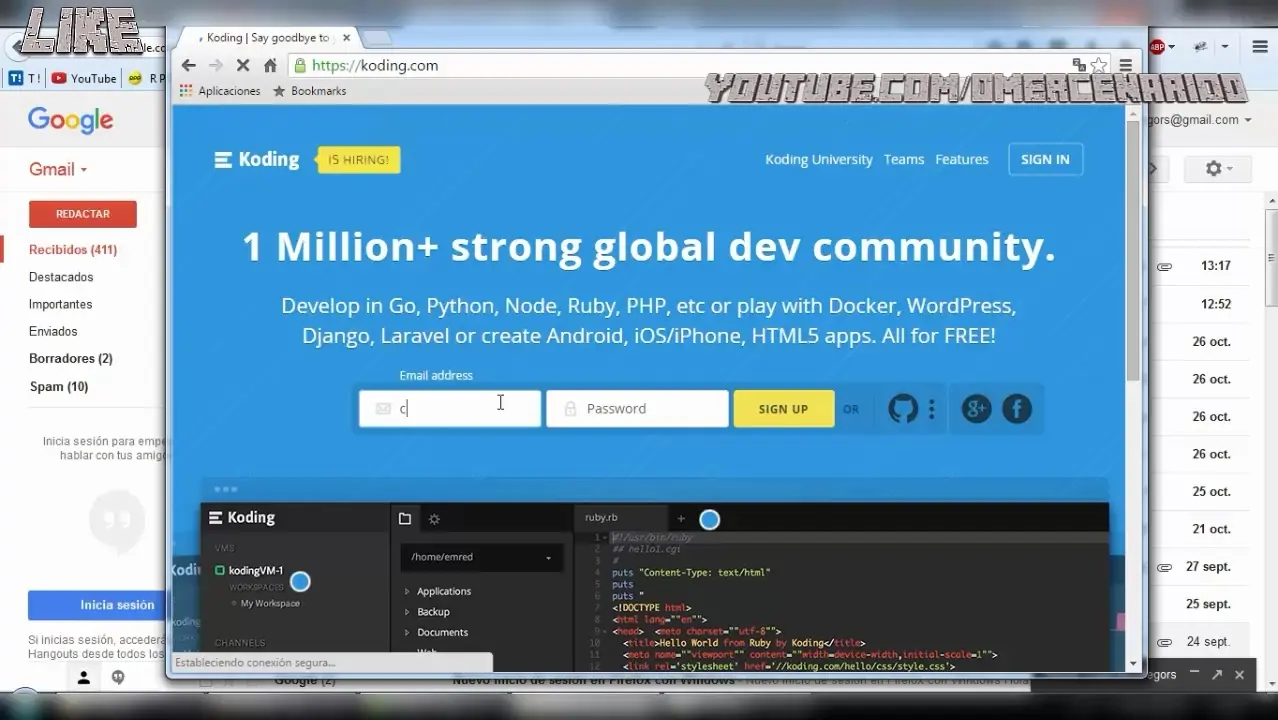
Task: Close the Koding browser tab
Action: pos(347,38)
